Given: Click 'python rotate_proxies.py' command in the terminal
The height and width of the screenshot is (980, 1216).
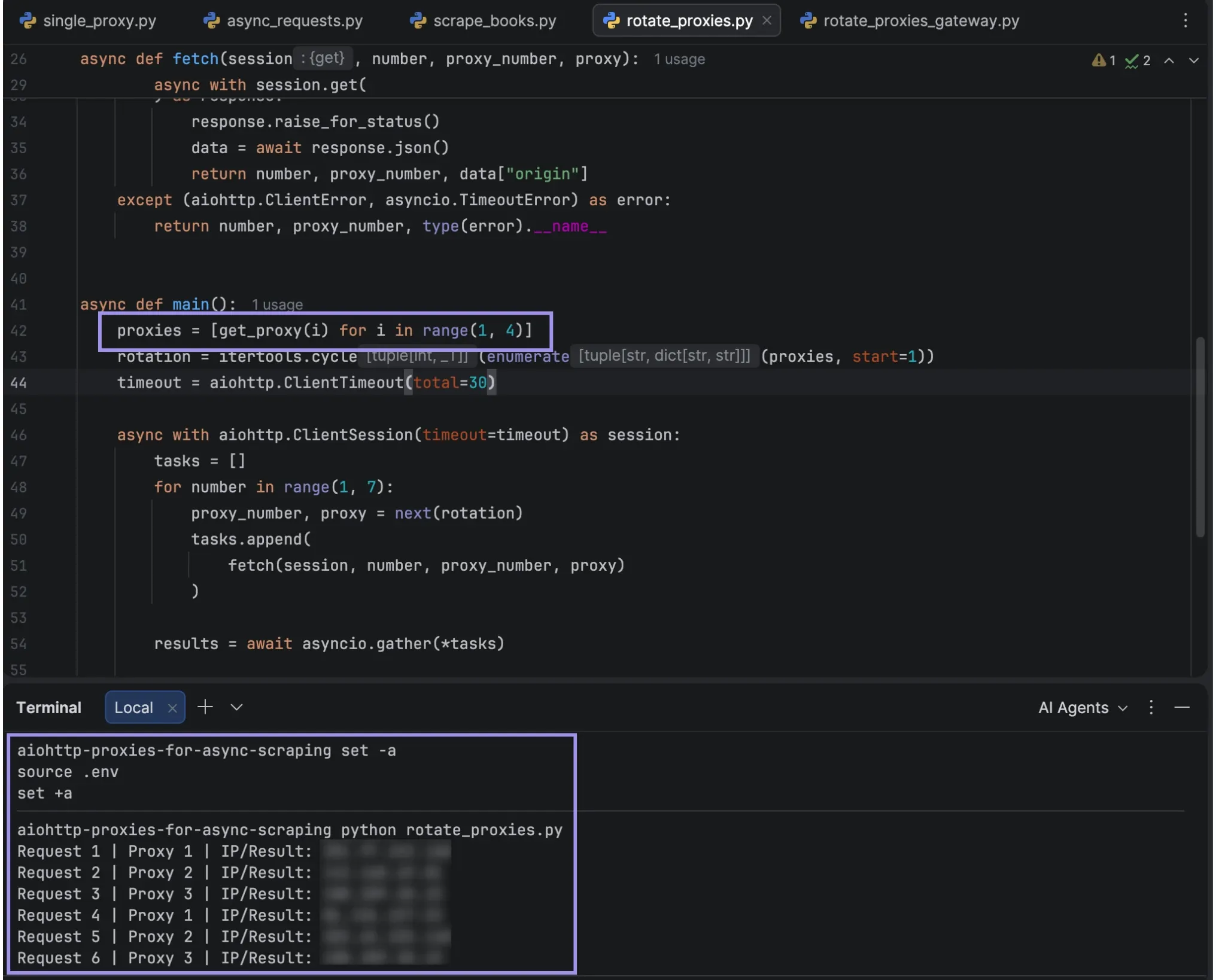Looking at the screenshot, I should 452,830.
